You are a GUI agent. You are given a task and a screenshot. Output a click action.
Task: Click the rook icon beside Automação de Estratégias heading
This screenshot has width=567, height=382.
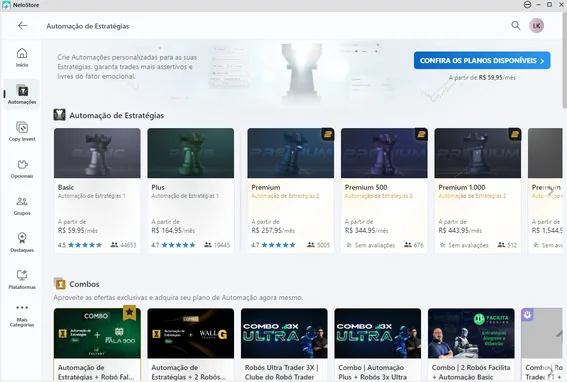(59, 115)
